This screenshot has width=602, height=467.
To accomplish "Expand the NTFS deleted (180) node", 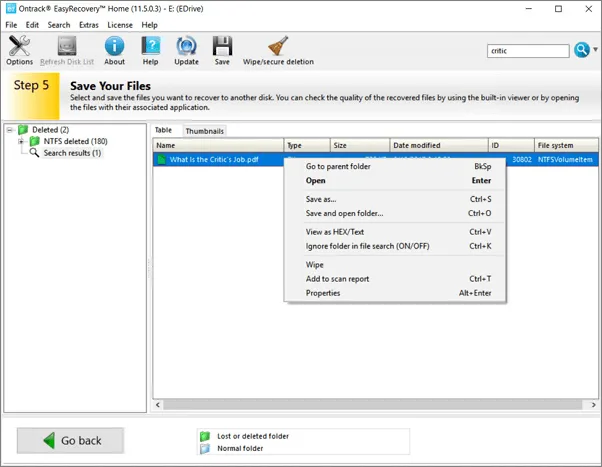I will pyautogui.click(x=21, y=142).
